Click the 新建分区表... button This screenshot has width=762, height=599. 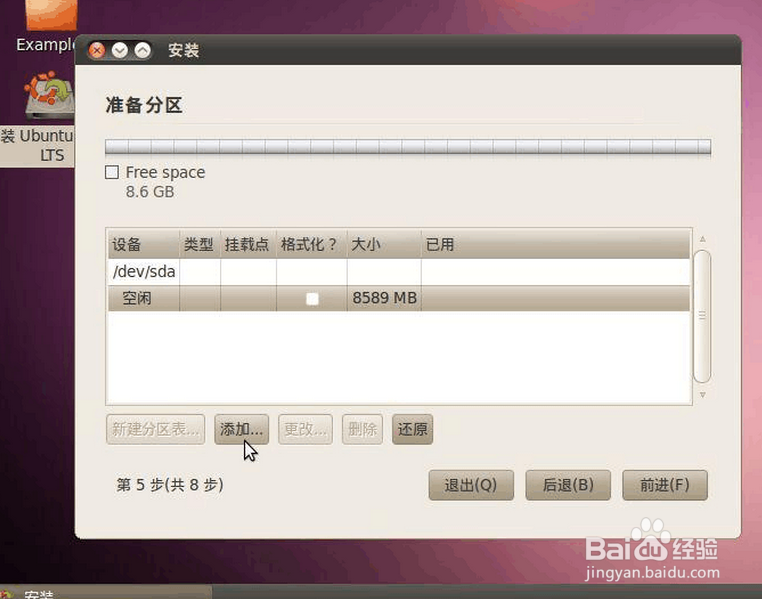pos(156,429)
